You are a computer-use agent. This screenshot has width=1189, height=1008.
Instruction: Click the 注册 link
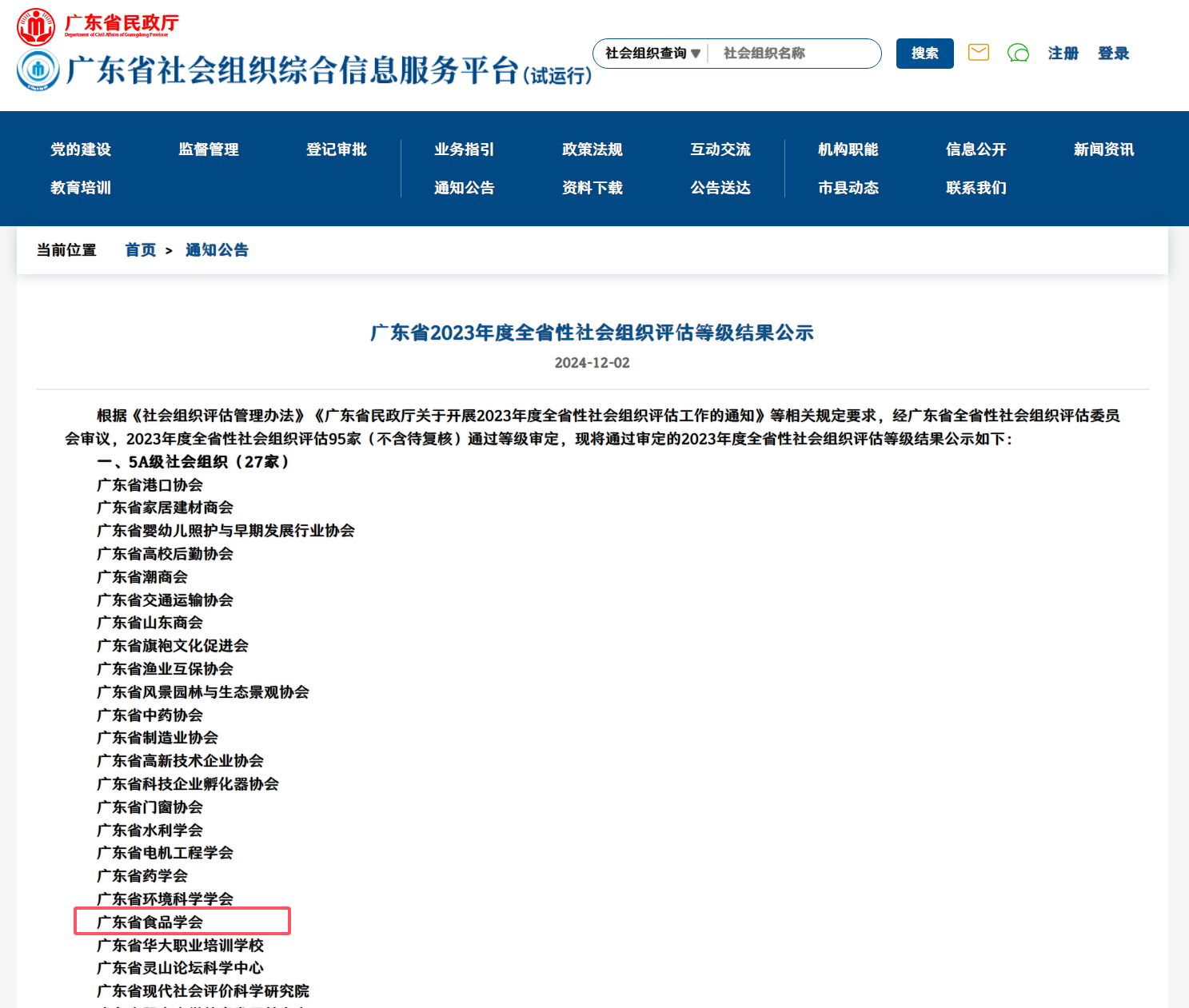(1063, 54)
